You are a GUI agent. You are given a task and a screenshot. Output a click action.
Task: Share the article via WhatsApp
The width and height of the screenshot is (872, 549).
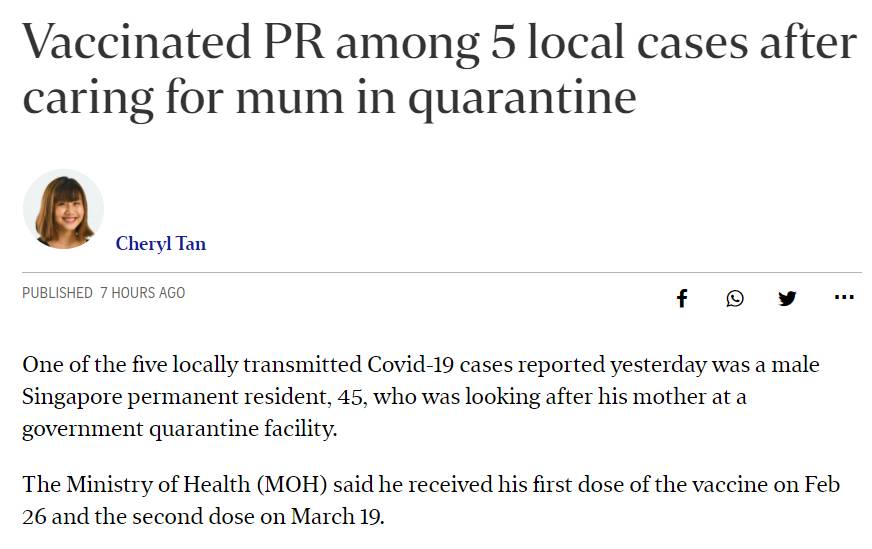735,298
